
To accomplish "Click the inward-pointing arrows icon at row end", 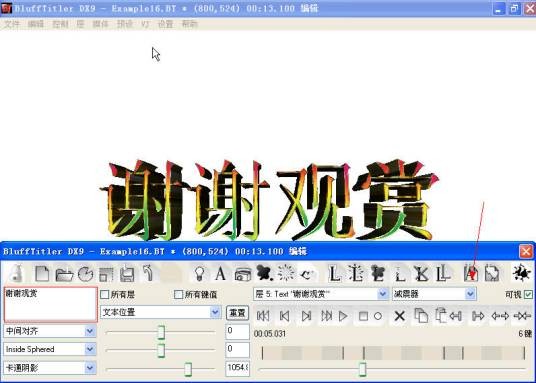I will (522, 316).
